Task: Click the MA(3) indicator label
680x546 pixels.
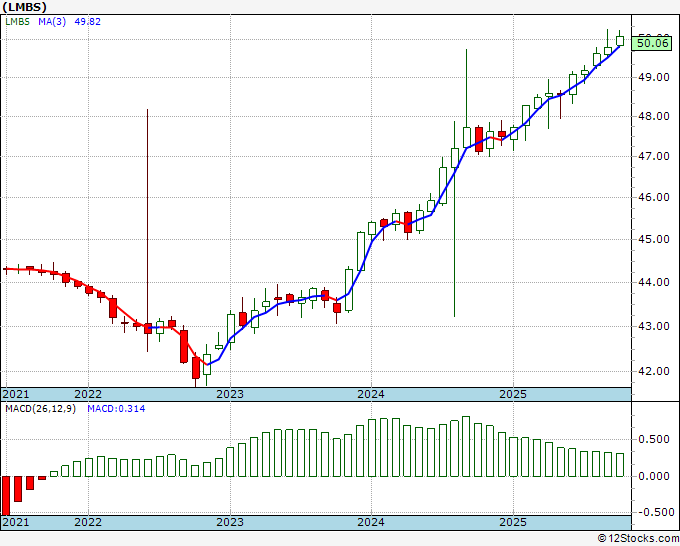Action: point(52,22)
